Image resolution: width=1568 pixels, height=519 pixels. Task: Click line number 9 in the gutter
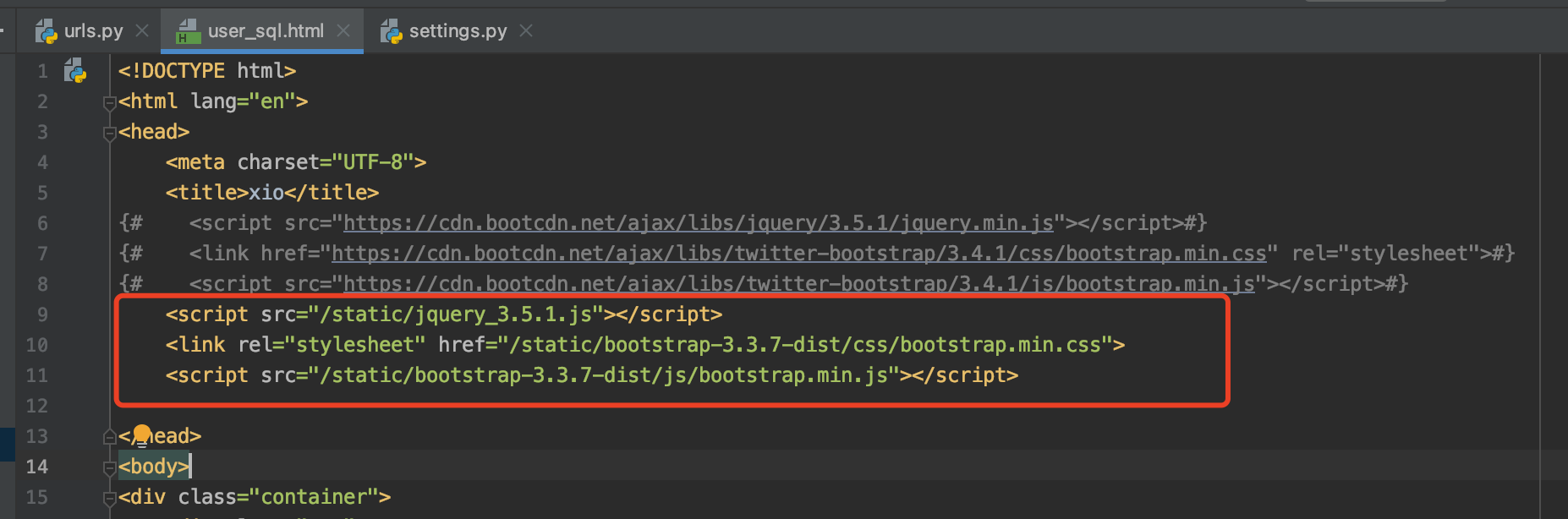(42, 314)
